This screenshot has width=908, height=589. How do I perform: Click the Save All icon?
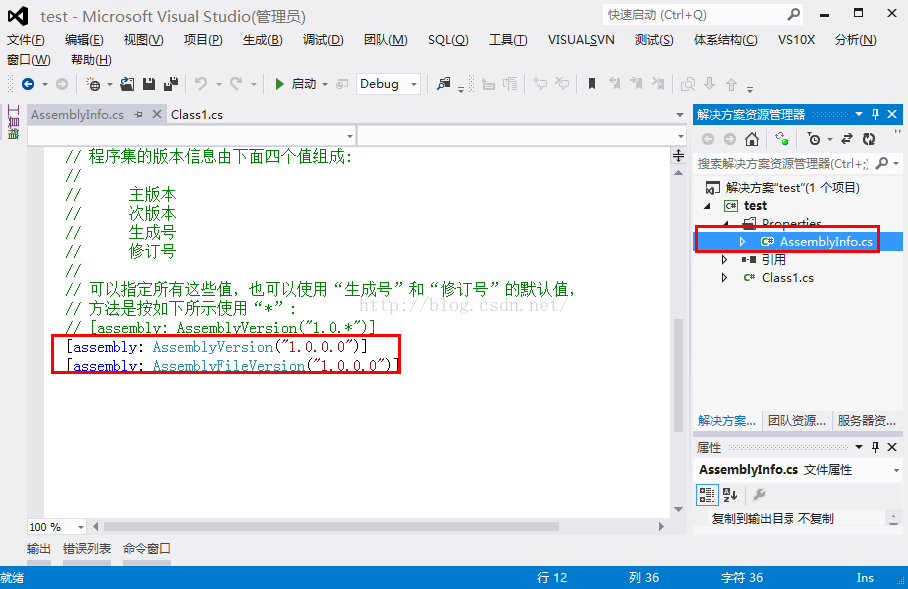171,85
